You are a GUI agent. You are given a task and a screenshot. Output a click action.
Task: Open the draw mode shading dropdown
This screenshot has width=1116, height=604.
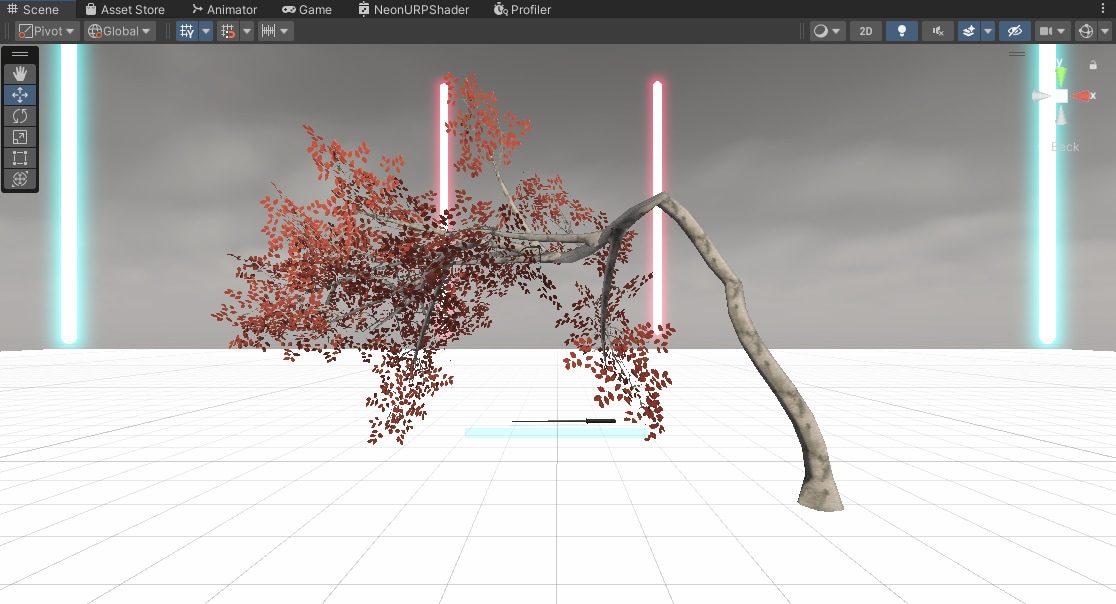coord(826,31)
